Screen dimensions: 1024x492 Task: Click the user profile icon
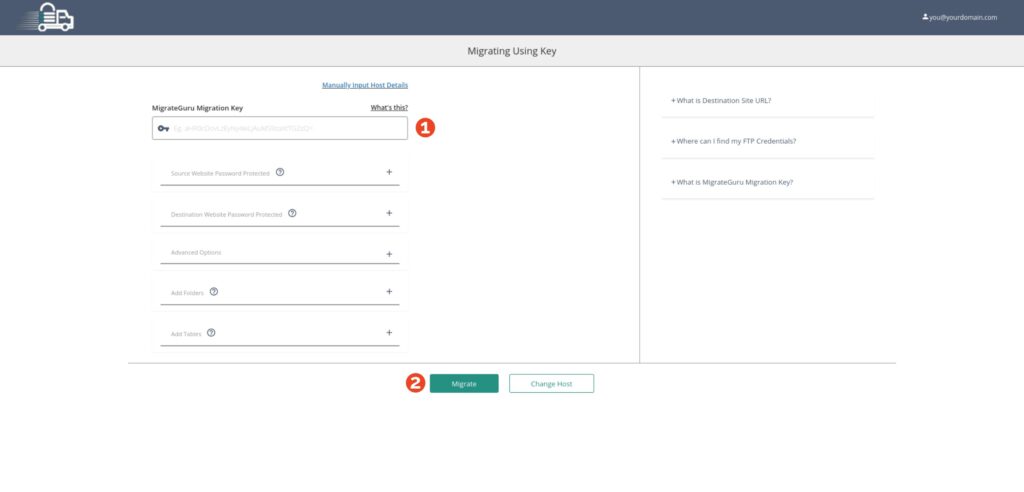(925, 18)
